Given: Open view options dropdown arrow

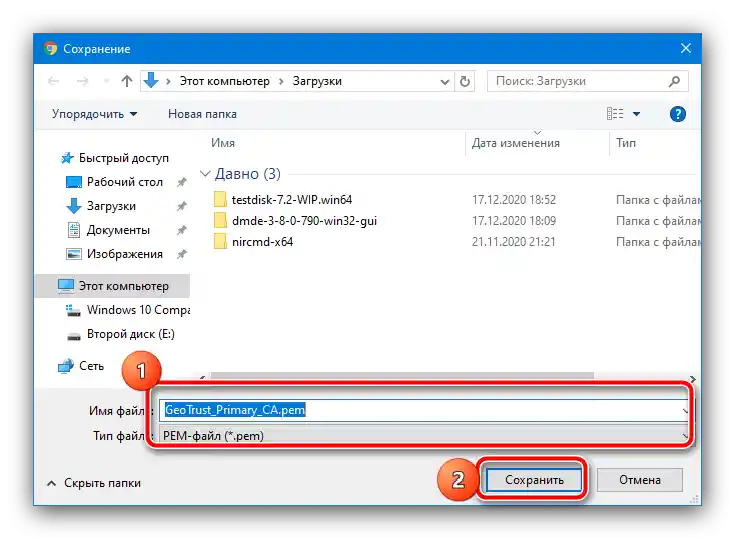Looking at the screenshot, I should [x=636, y=114].
